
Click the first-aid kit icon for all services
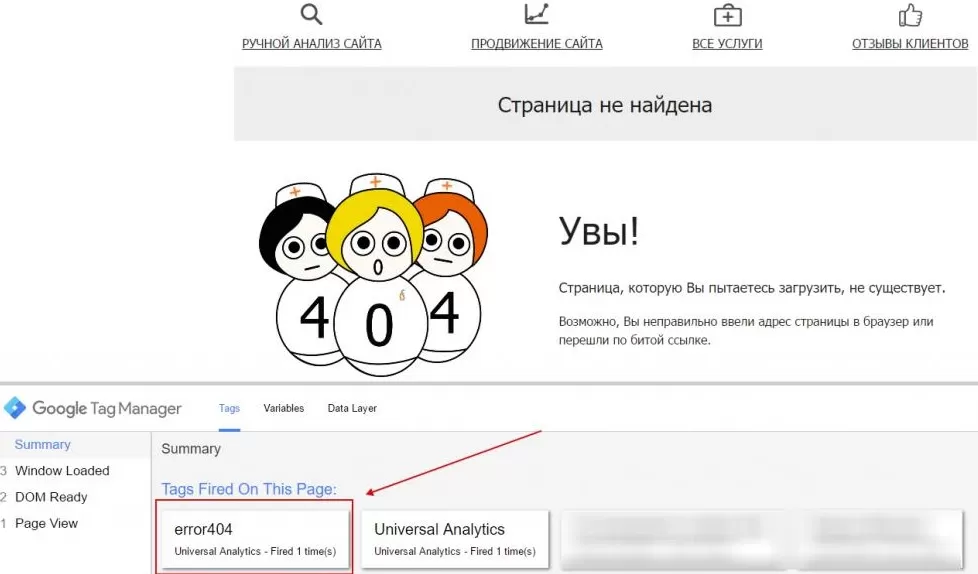727,15
